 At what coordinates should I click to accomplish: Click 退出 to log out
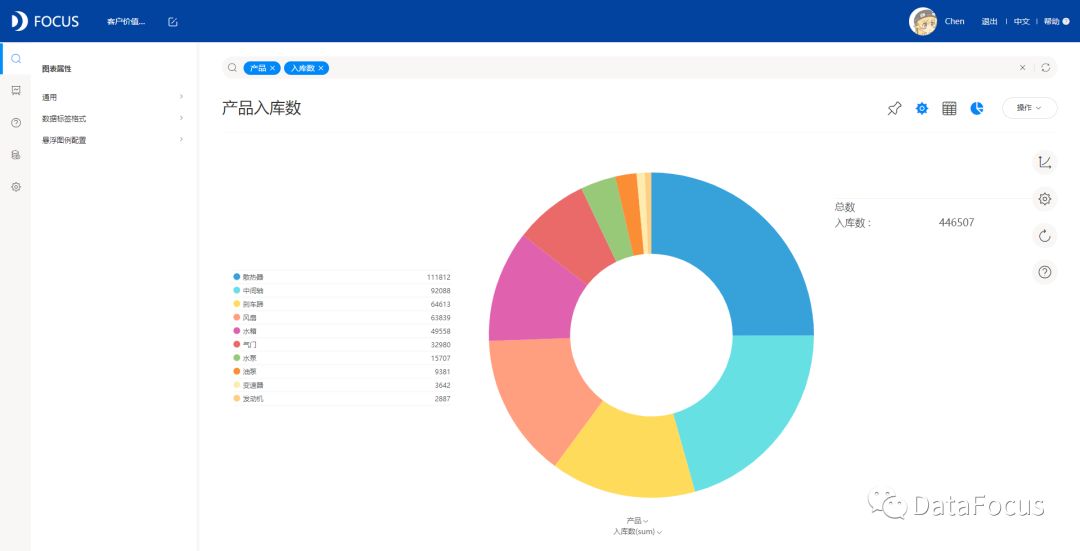click(989, 21)
